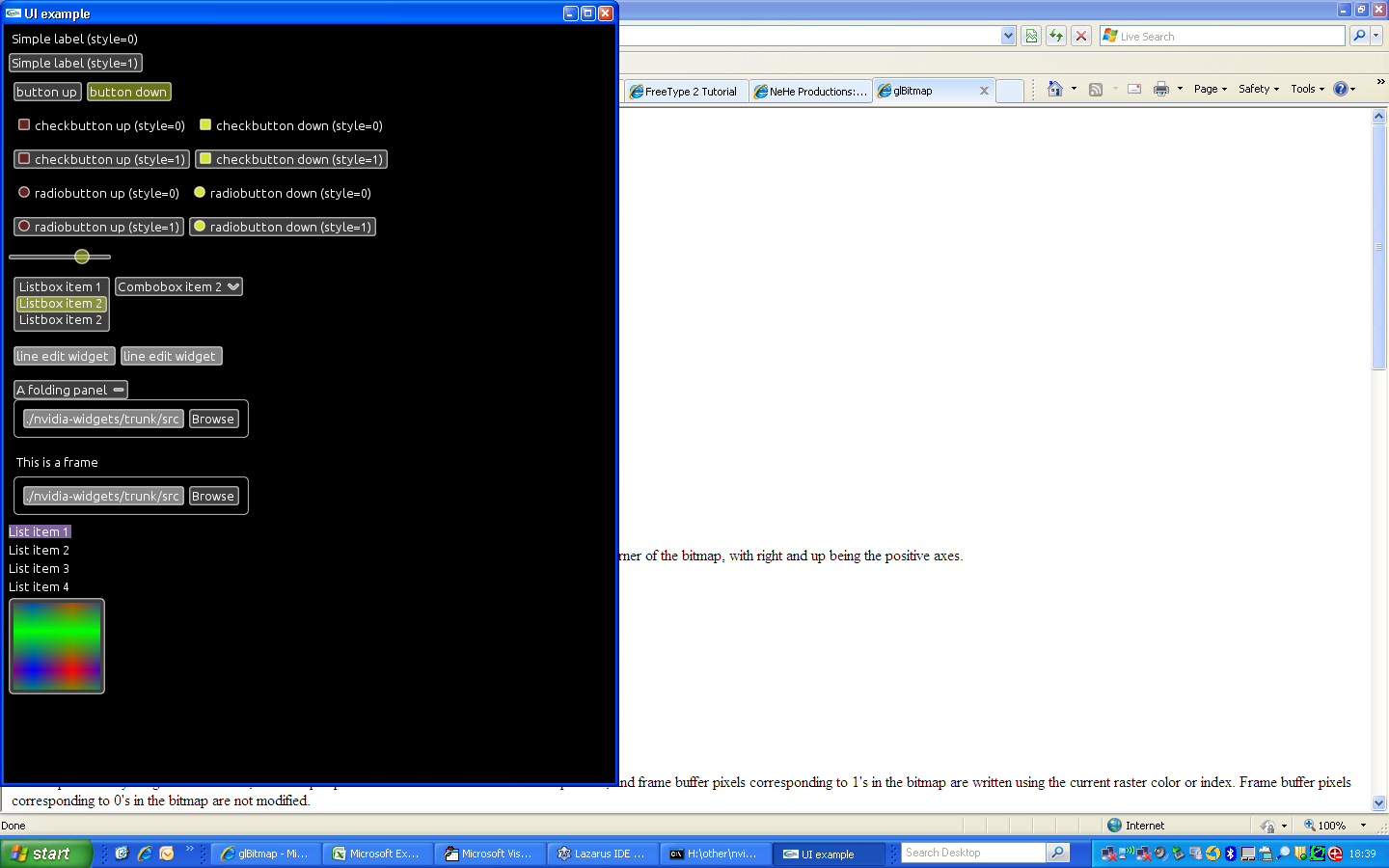The image size is (1389, 868).
Task: Collapse the A folding panel
Action: click(x=119, y=390)
